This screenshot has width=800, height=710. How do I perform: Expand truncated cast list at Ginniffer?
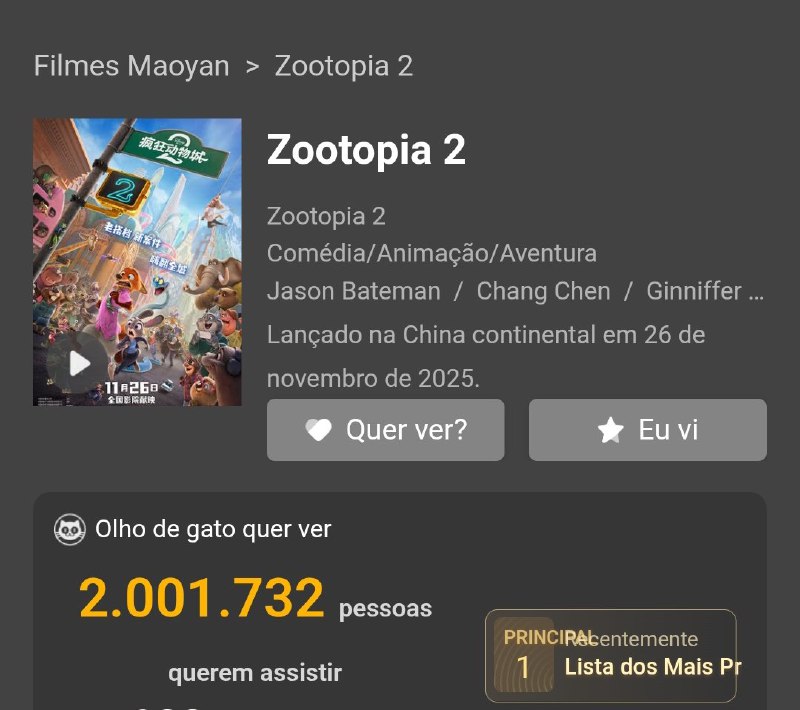[705, 291]
